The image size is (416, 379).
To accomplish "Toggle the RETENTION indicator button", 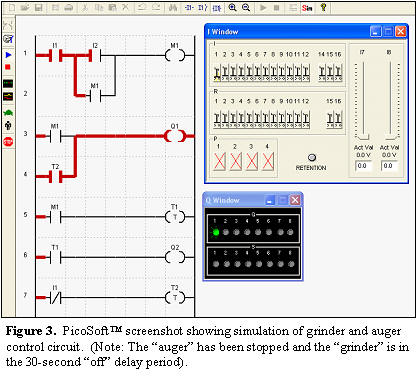I will [312, 158].
